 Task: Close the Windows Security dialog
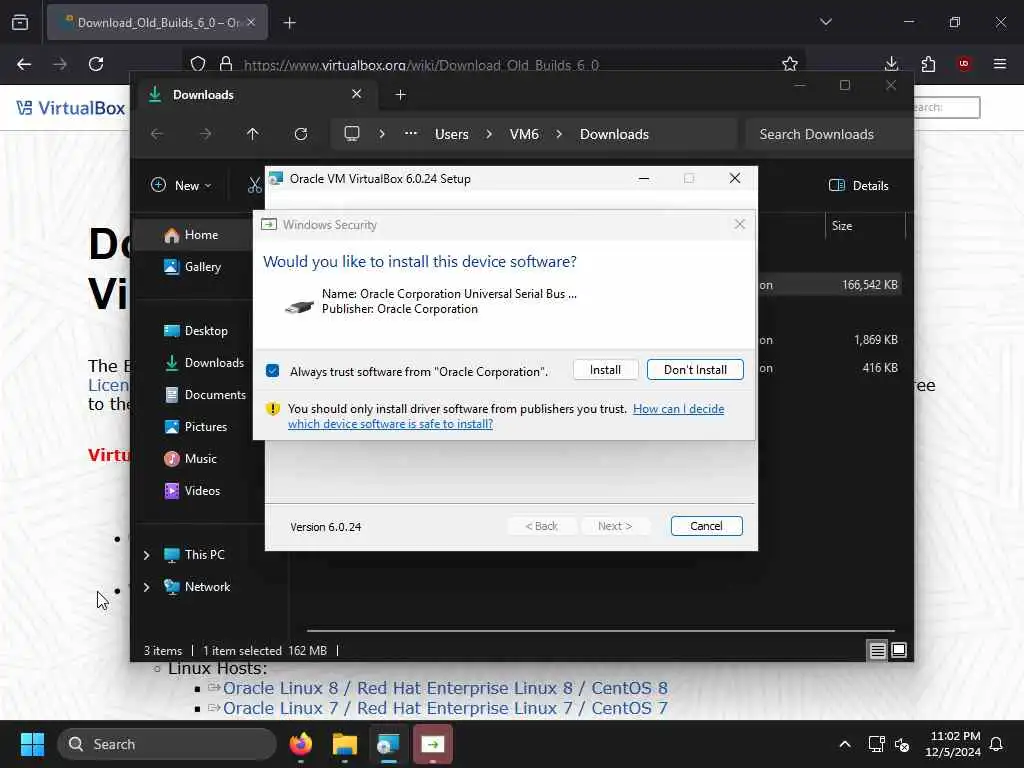point(739,225)
